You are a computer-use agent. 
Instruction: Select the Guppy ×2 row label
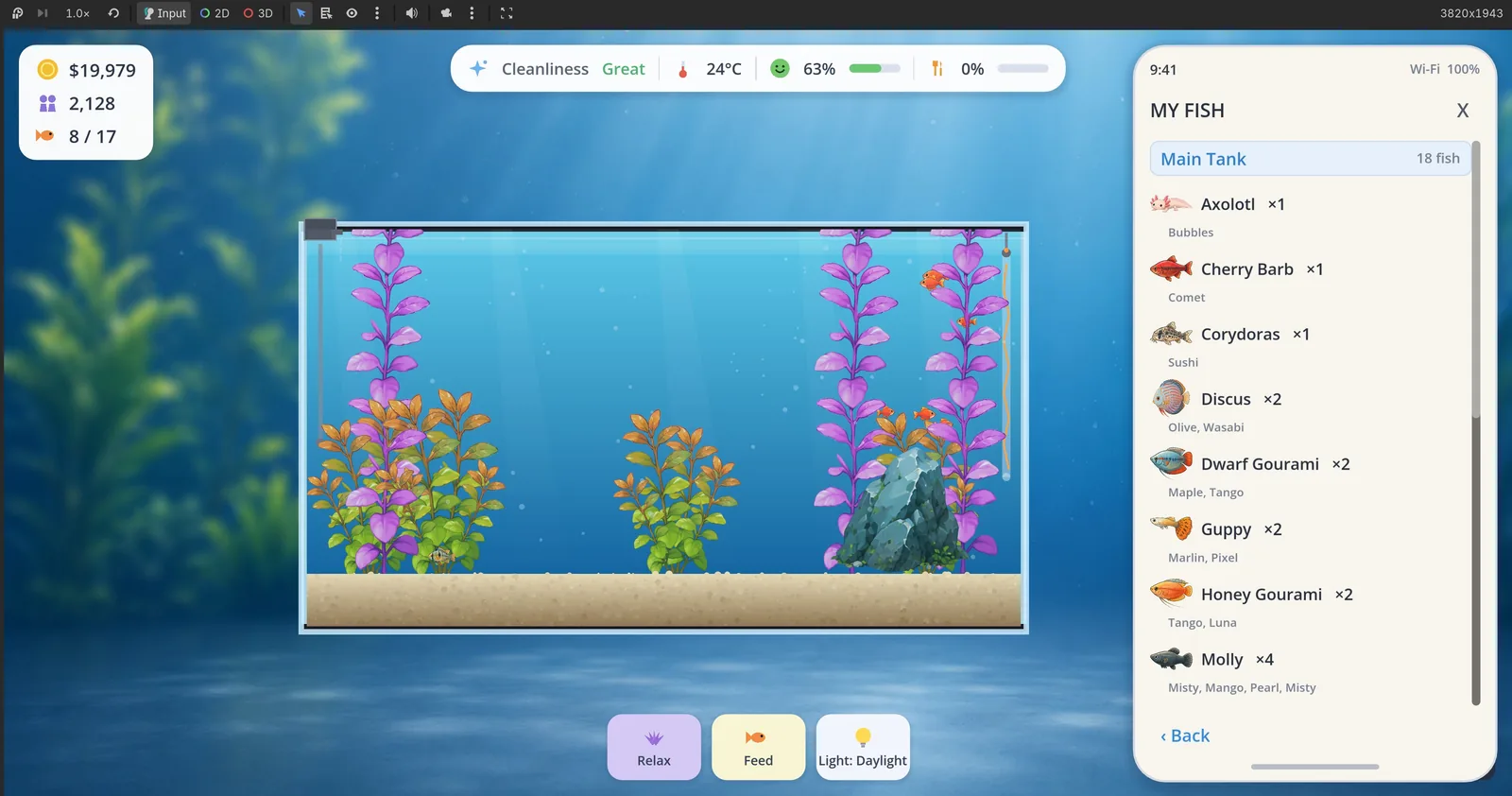[1241, 529]
